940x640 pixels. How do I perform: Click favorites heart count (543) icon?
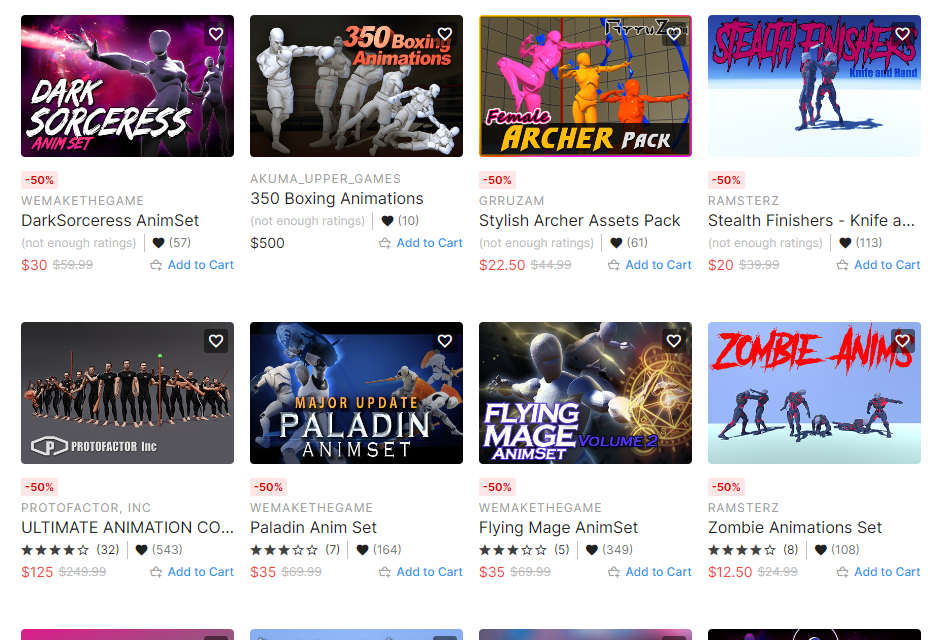[x=141, y=550]
